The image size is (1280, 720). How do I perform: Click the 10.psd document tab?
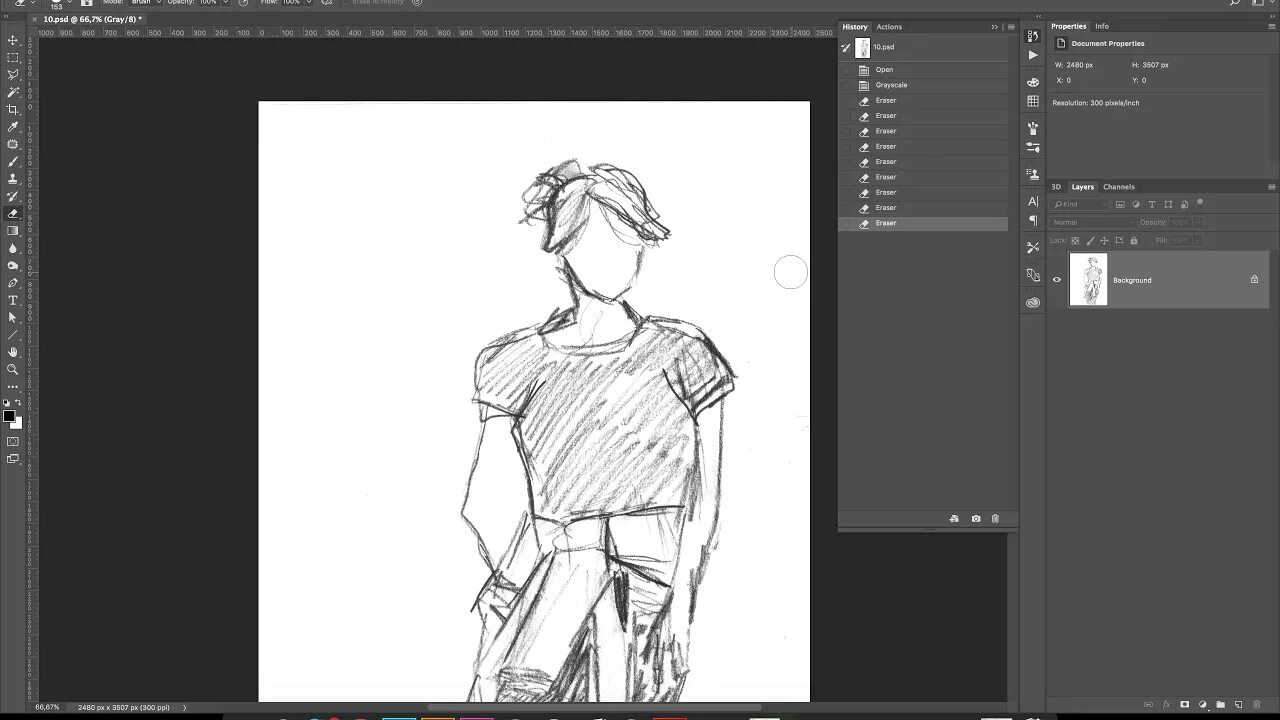point(92,19)
